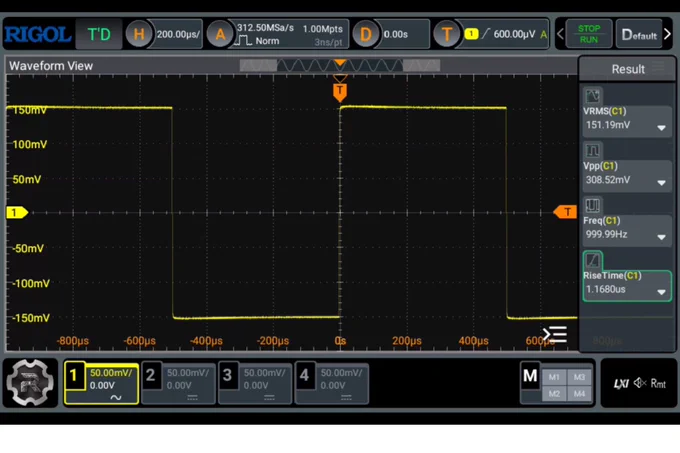Open the gear function navigation icon

click(30, 383)
